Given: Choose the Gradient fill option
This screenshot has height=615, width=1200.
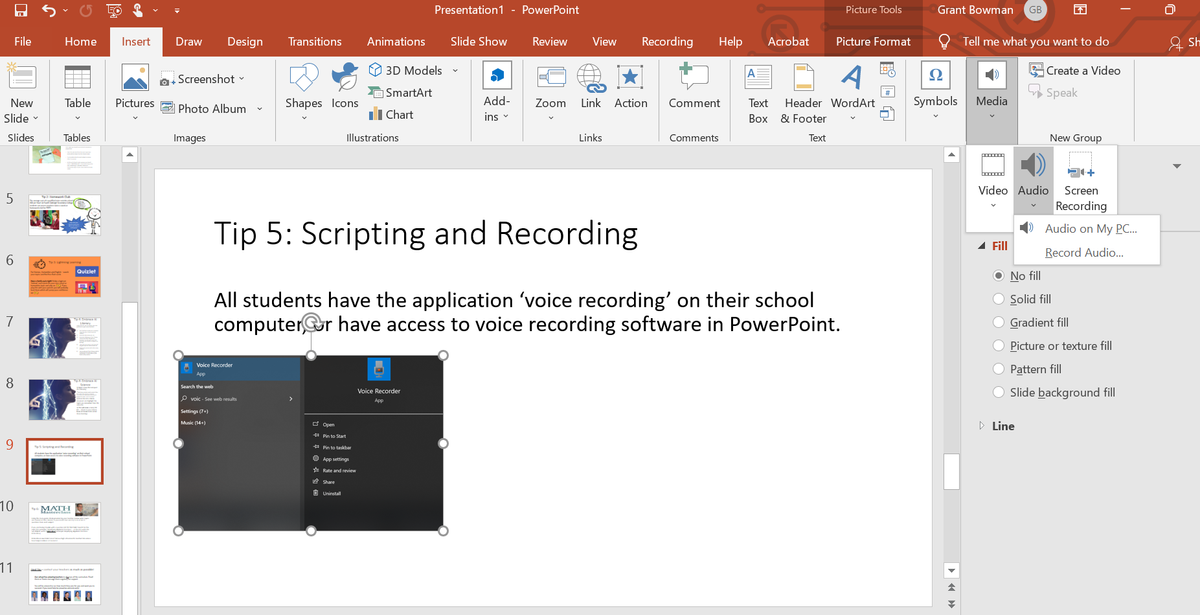Looking at the screenshot, I should 998,322.
